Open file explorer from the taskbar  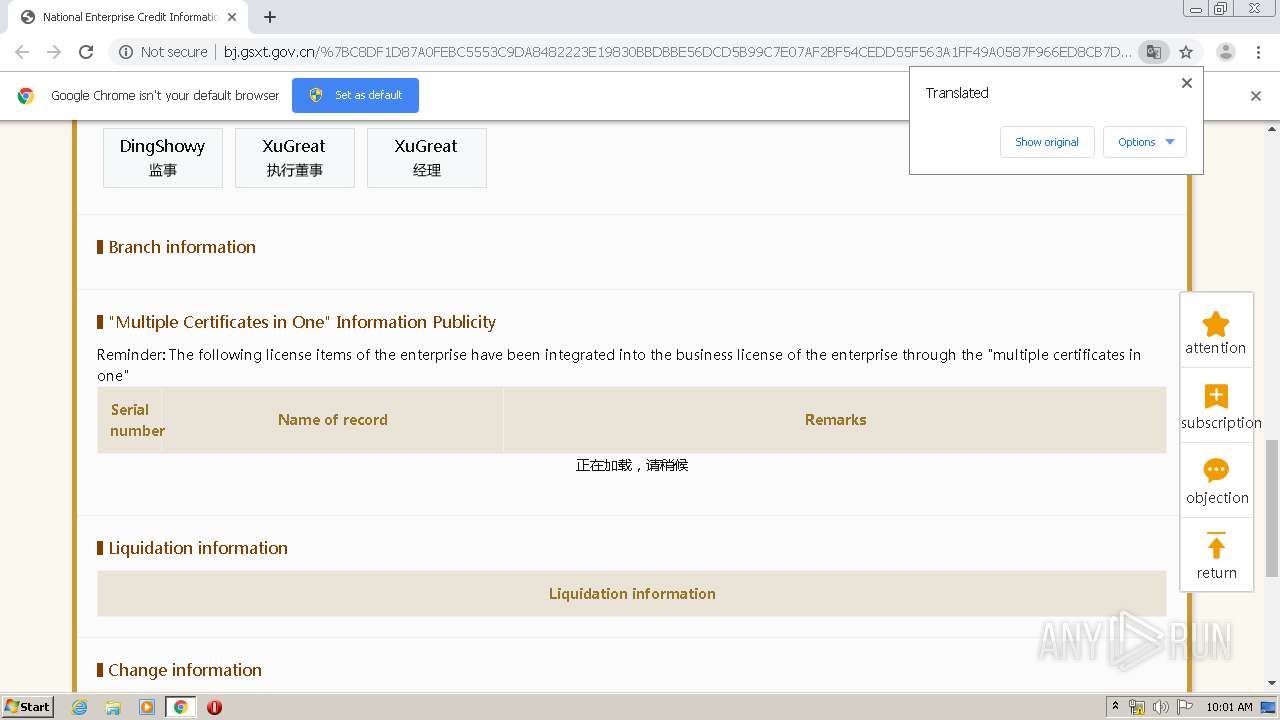point(113,707)
